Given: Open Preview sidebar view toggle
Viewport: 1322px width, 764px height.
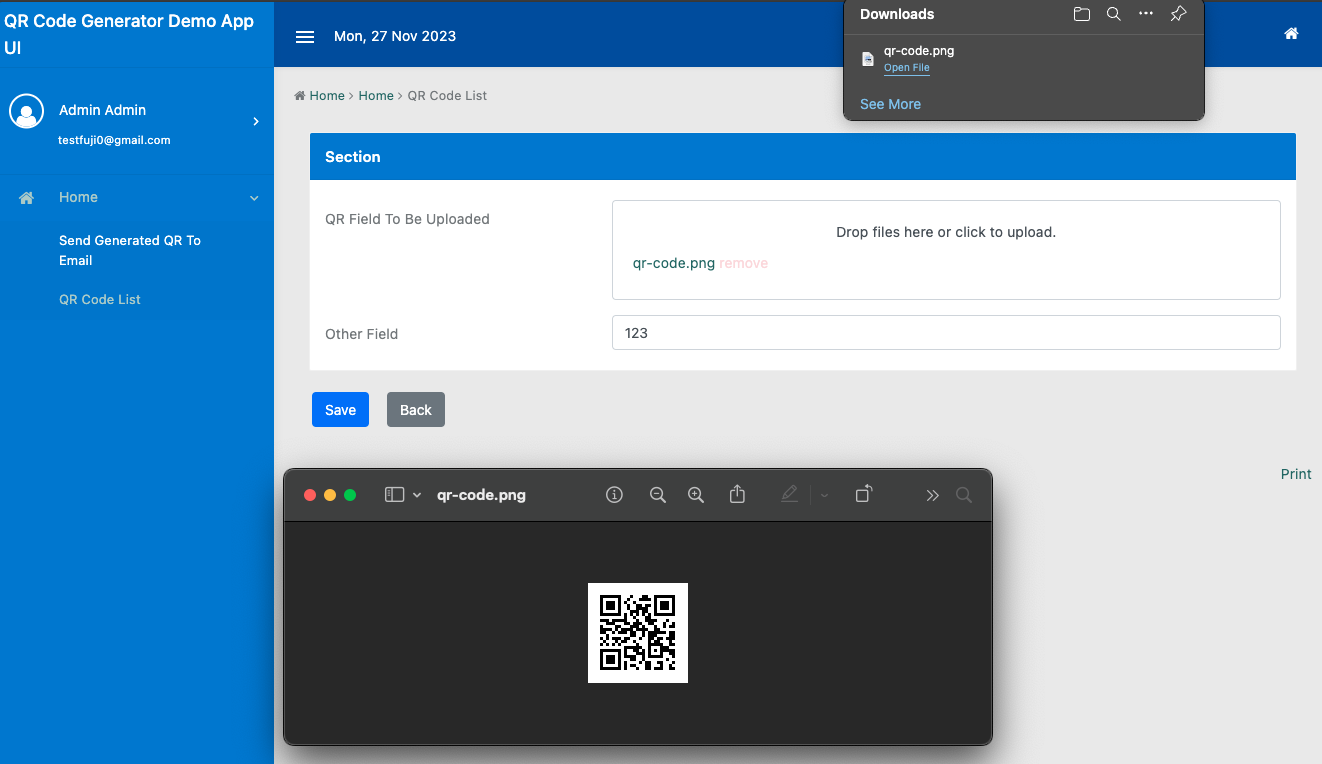Looking at the screenshot, I should [x=394, y=495].
